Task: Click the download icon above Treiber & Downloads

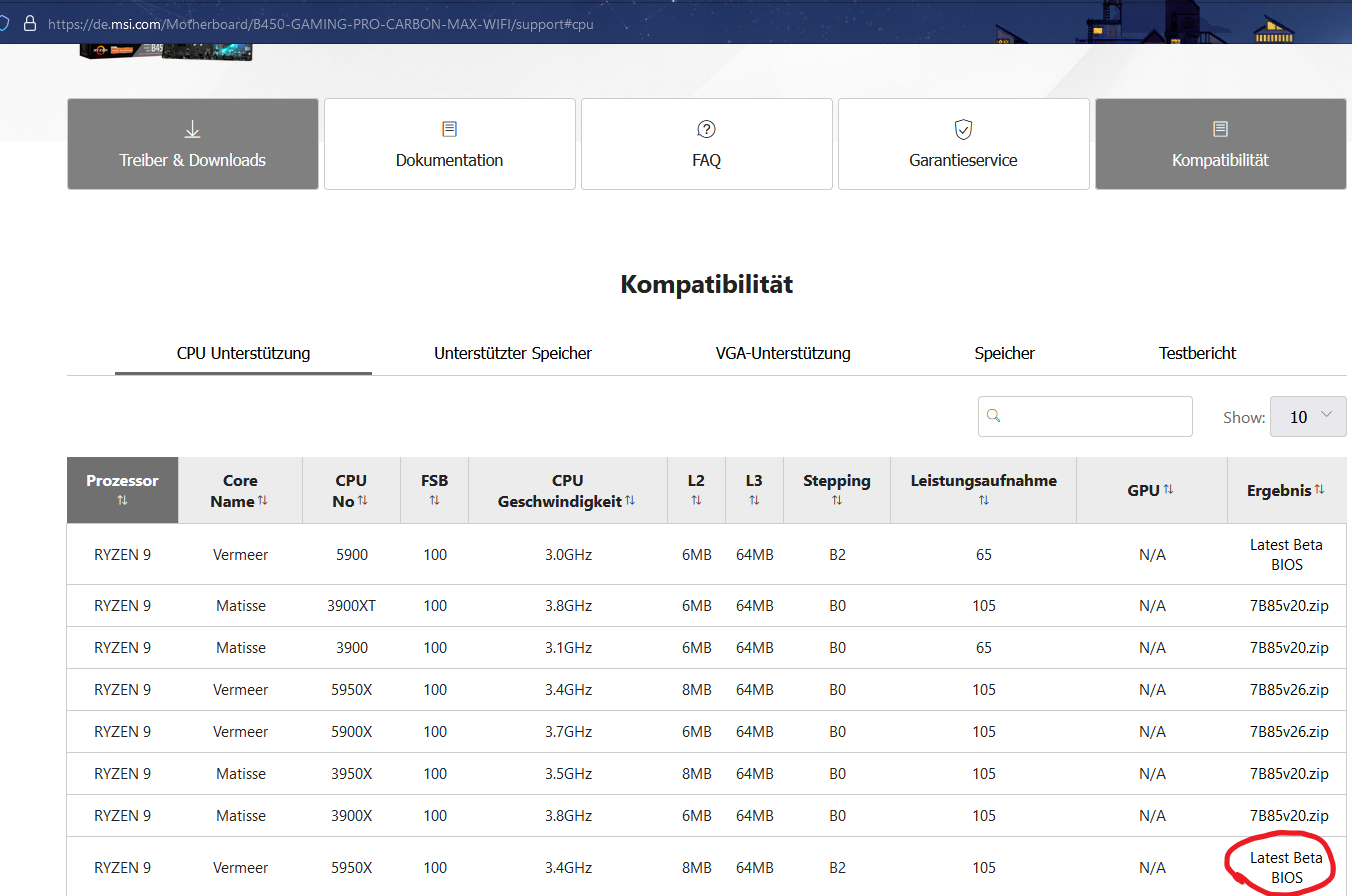Action: 193,129
